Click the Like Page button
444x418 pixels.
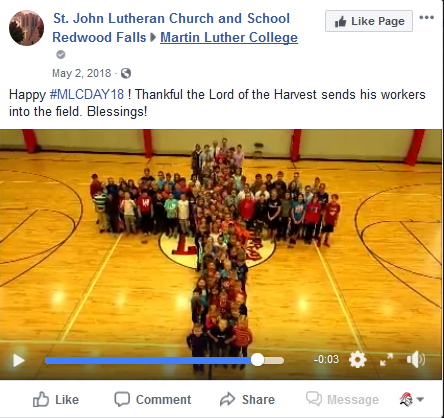[x=369, y=21]
